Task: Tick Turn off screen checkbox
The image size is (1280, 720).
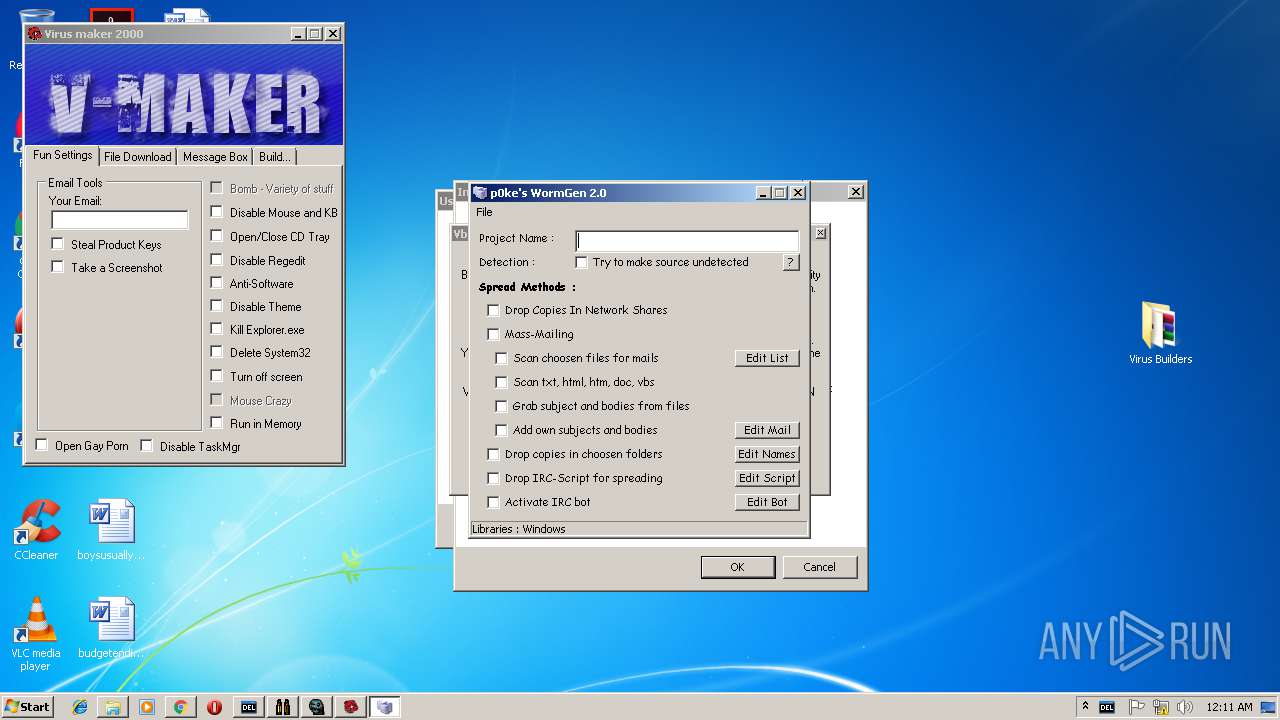Action: (216, 376)
